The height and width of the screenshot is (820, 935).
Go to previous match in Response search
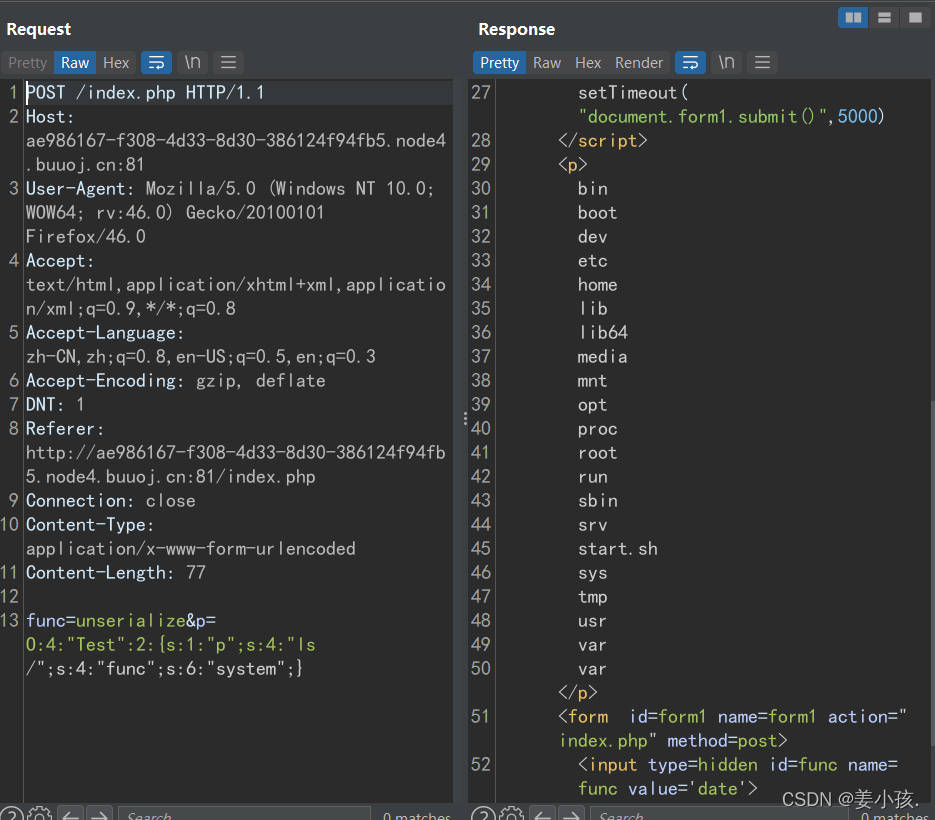pos(543,814)
